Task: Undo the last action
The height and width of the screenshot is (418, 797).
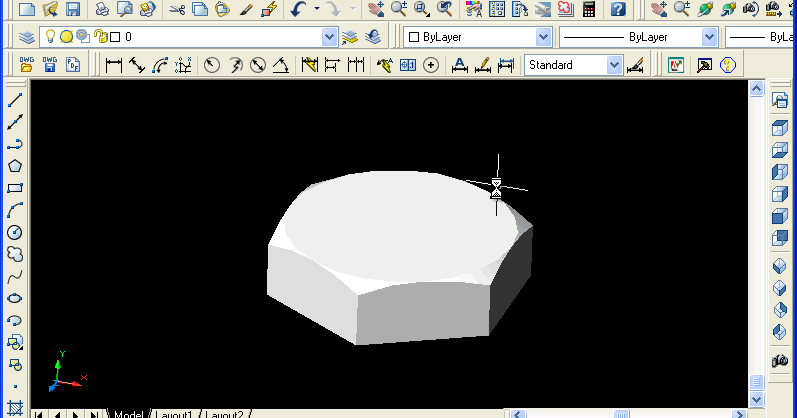Action: pos(299,9)
